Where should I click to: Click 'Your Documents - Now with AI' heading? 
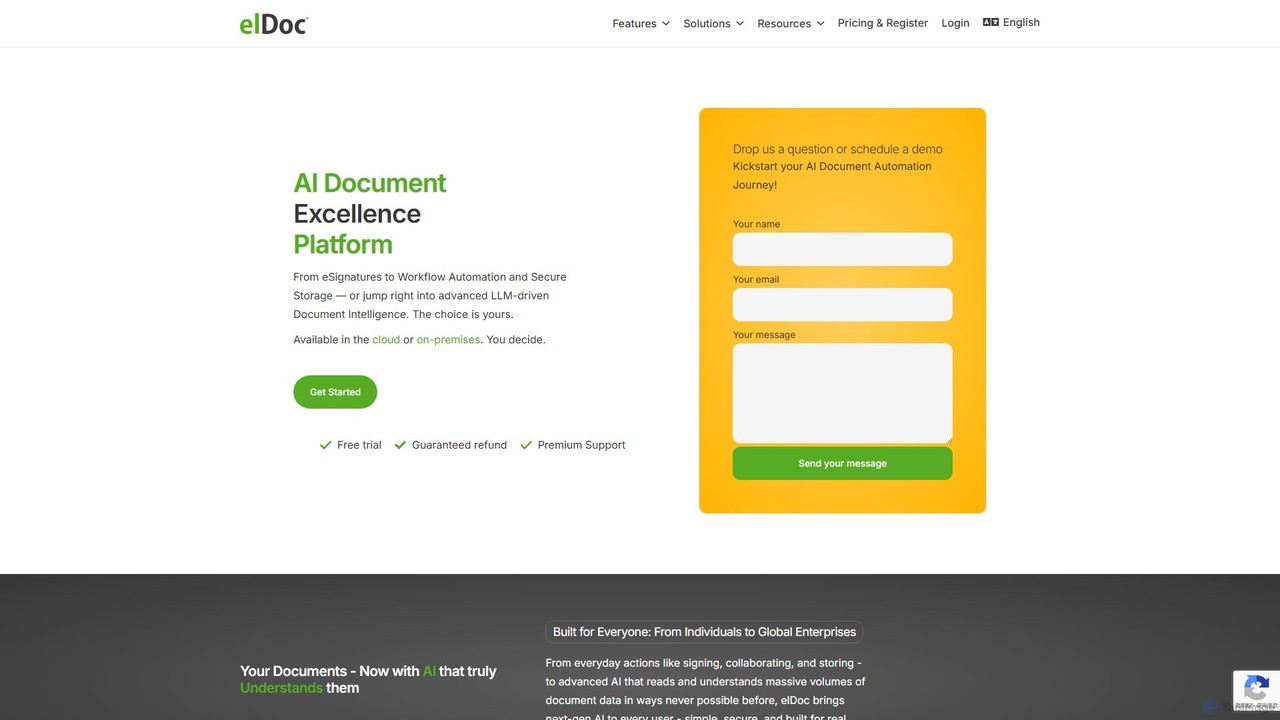coord(368,679)
